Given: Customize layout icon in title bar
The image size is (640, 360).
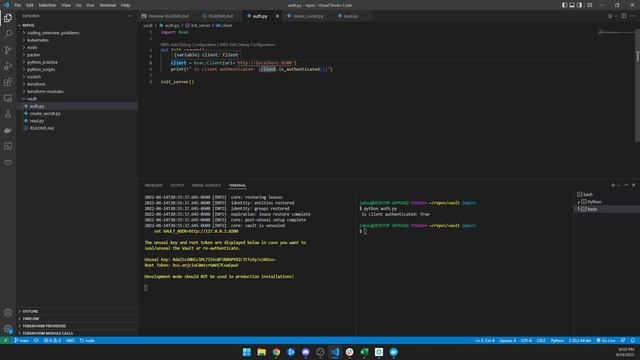Looking at the screenshot, I should [x=589, y=5].
